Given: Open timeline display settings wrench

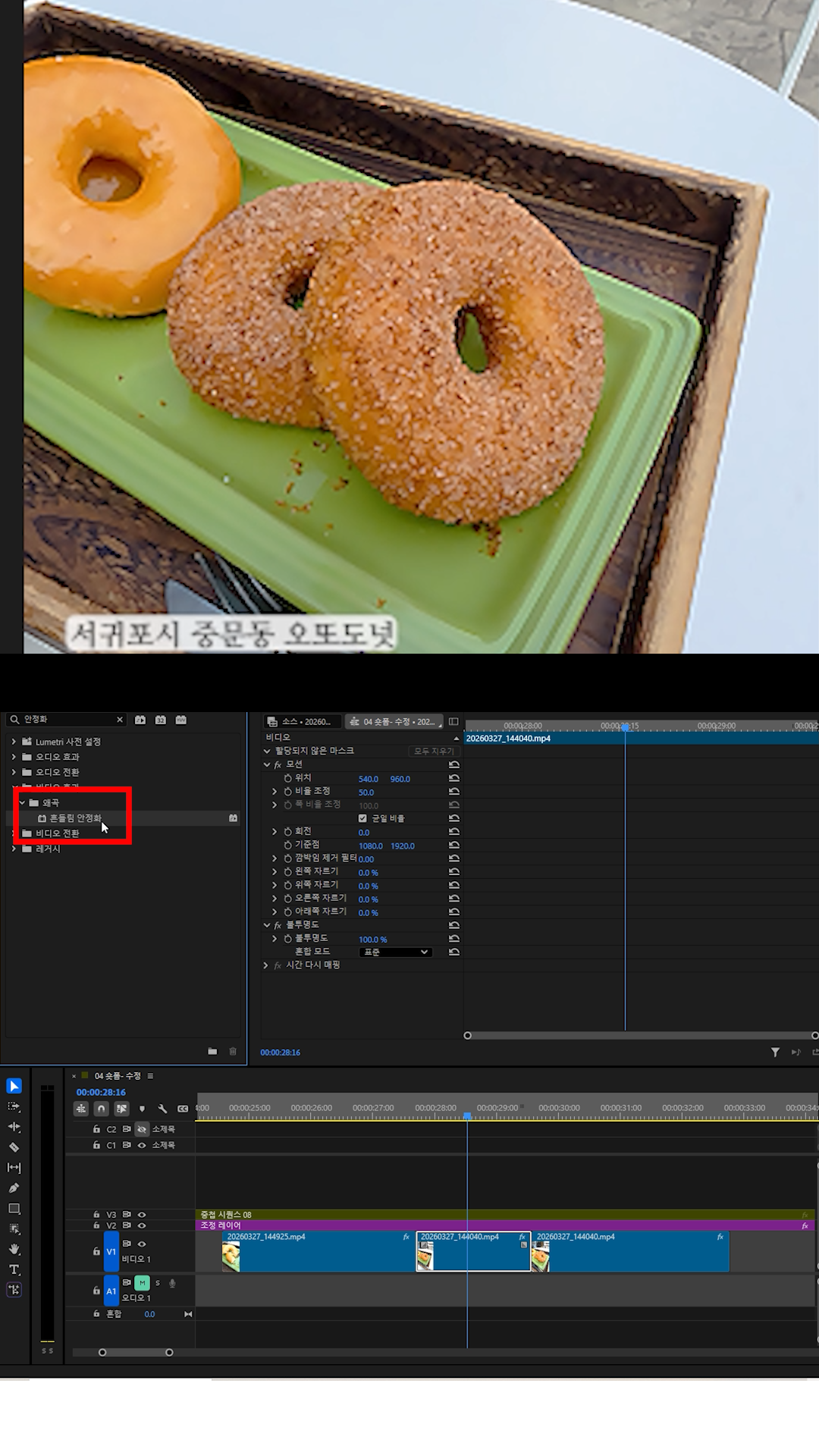Looking at the screenshot, I should coord(162,1109).
